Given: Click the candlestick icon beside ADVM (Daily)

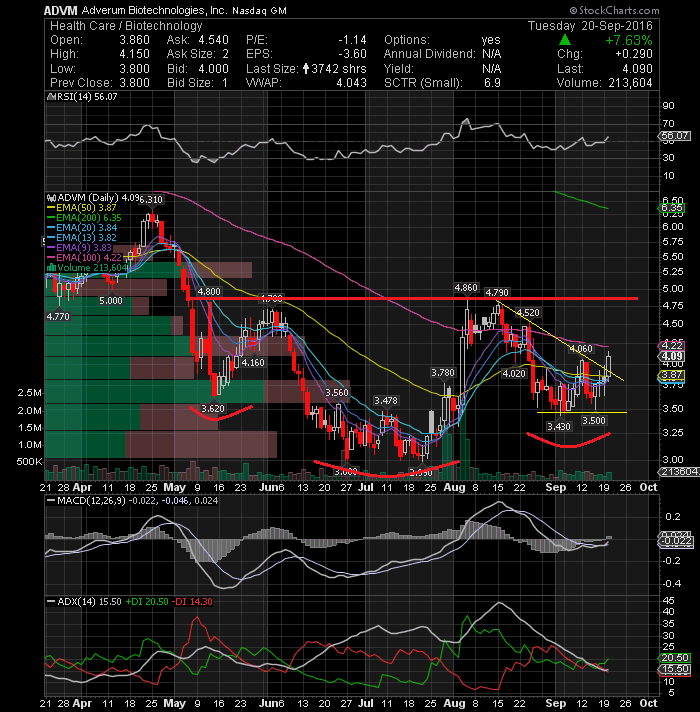Looking at the screenshot, I should pos(51,198).
